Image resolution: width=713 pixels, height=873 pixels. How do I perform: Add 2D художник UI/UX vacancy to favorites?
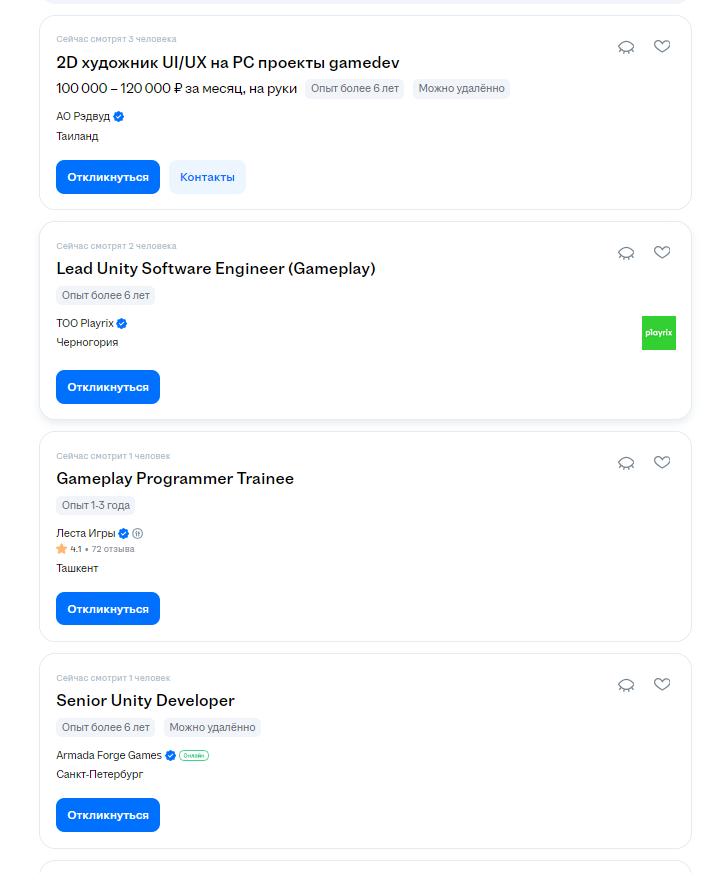tap(662, 46)
